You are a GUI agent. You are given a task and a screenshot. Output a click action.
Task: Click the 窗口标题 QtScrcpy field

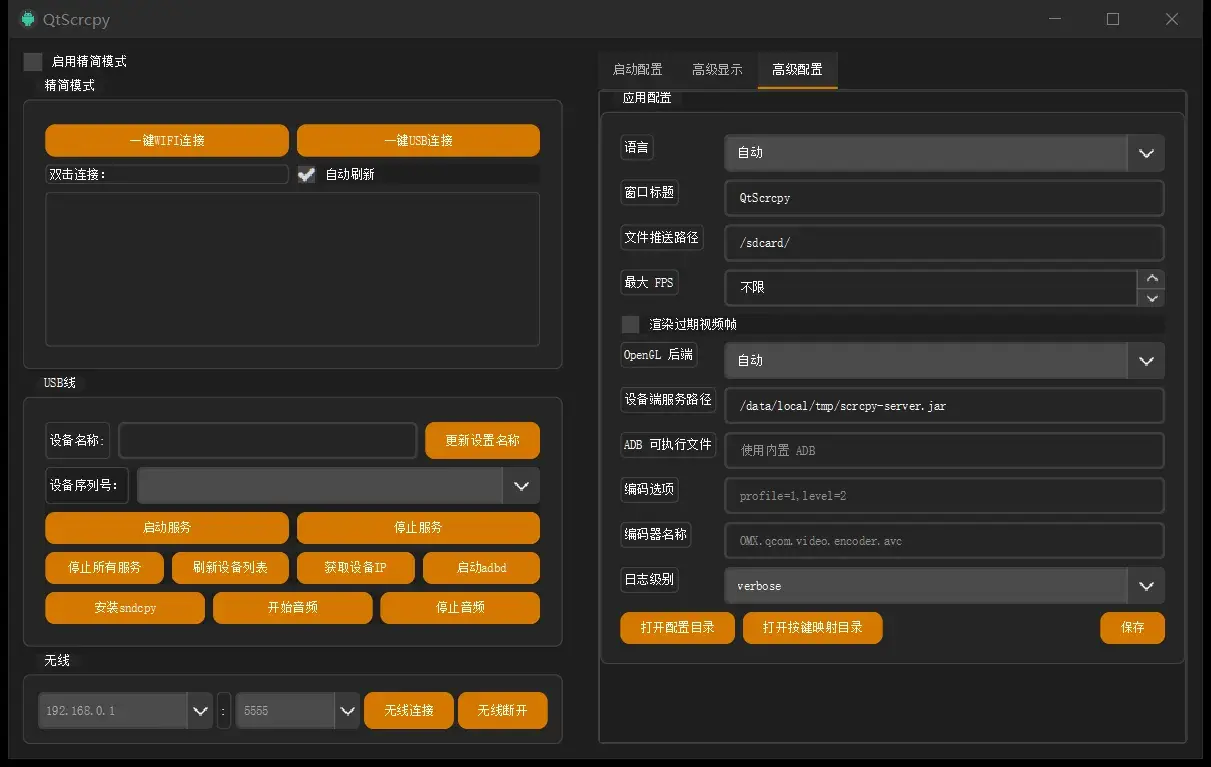(x=944, y=198)
